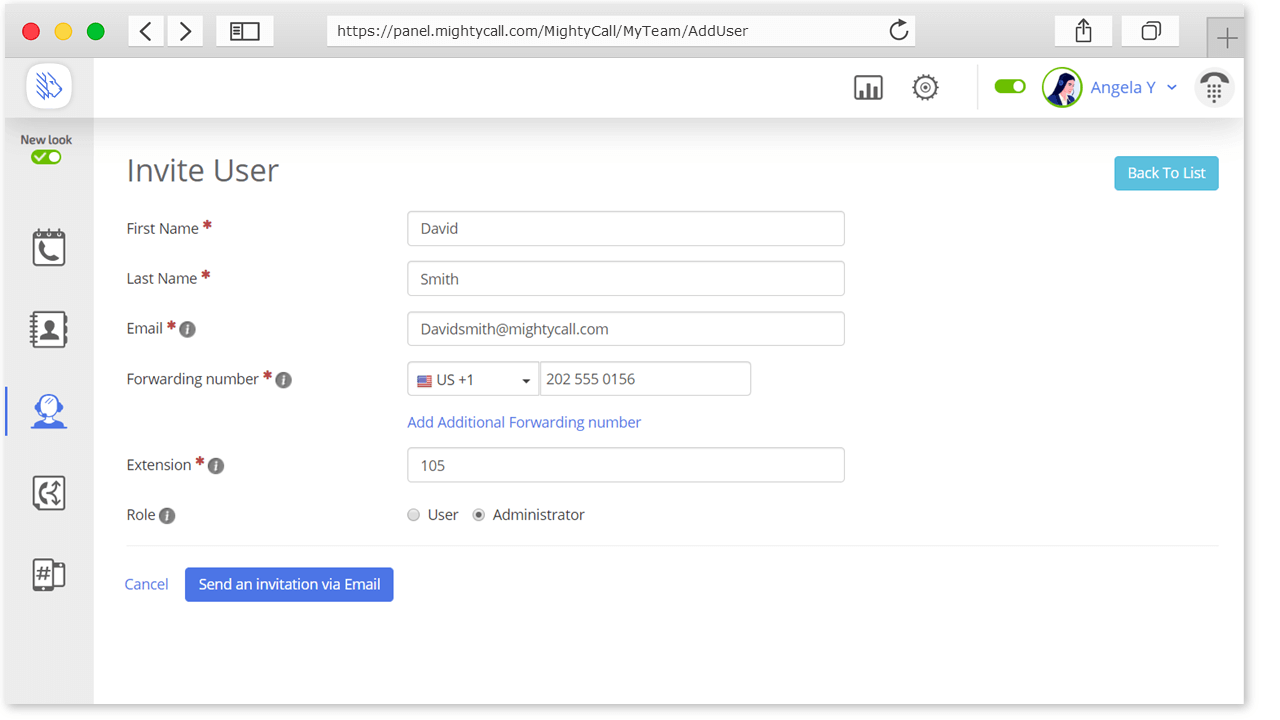Select the Administrator role radio button
The height and width of the screenshot is (720, 1280).
coord(479,515)
